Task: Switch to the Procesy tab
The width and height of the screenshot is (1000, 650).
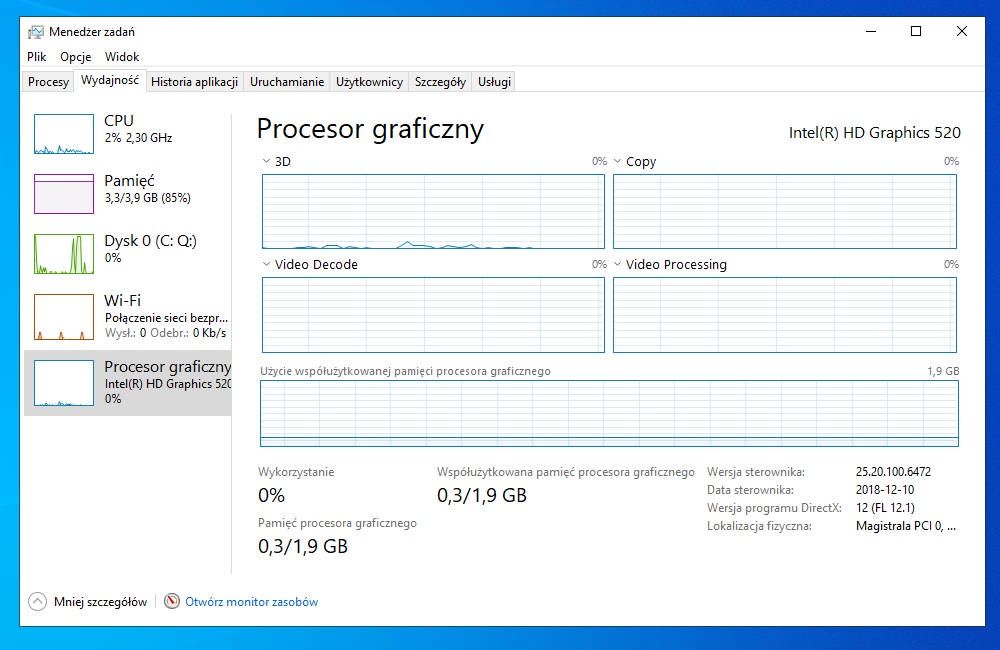Action: pyautogui.click(x=48, y=82)
